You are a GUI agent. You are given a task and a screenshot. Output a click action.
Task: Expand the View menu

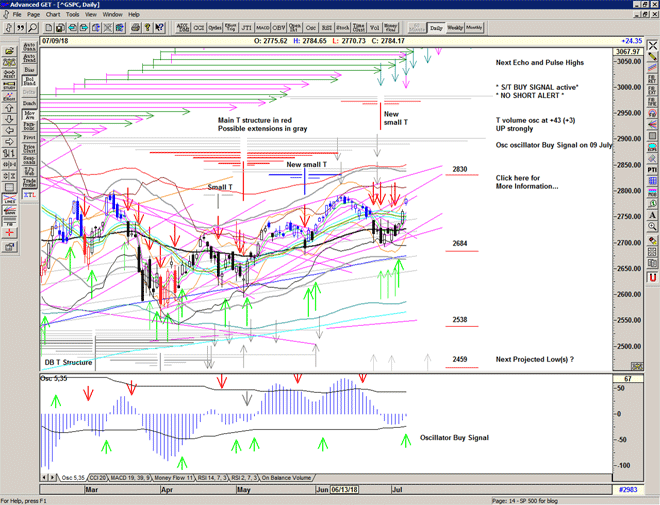coord(91,15)
